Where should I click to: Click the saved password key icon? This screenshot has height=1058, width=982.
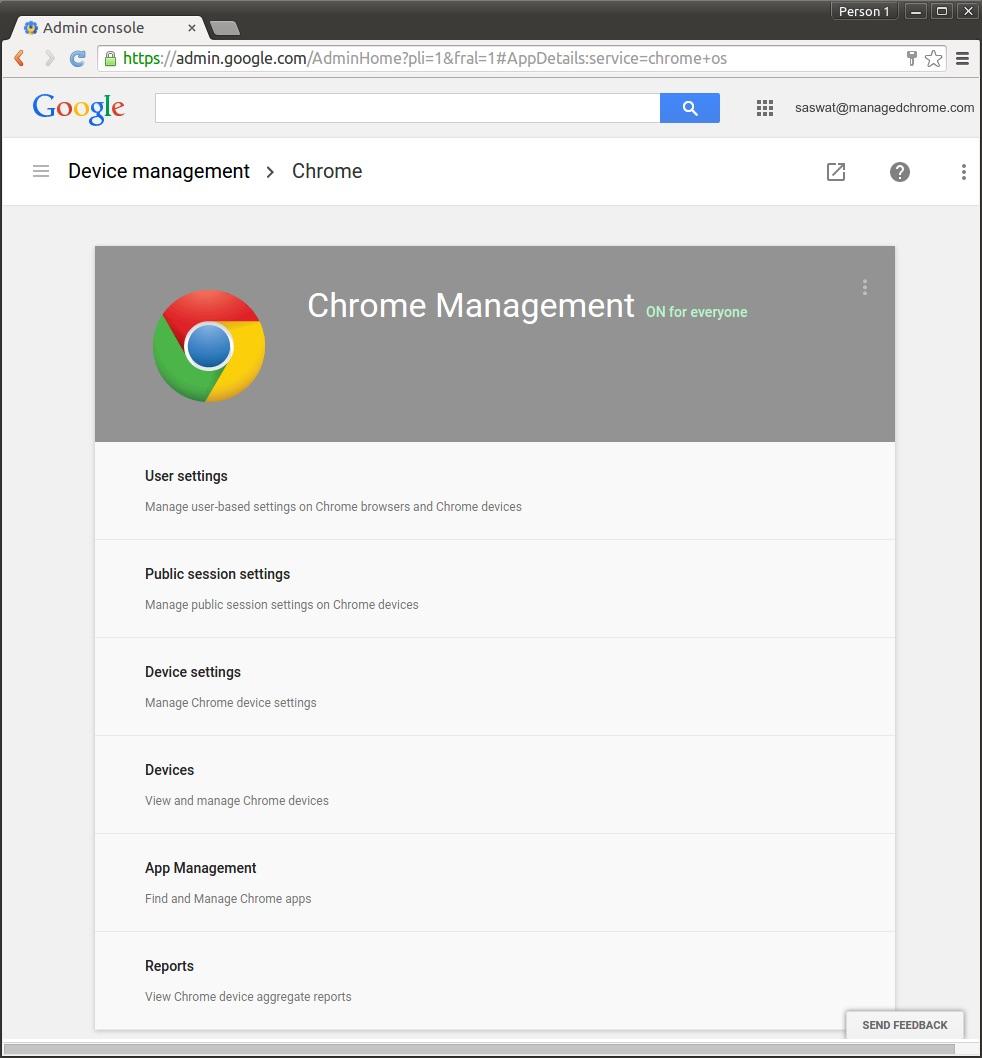(x=911, y=58)
